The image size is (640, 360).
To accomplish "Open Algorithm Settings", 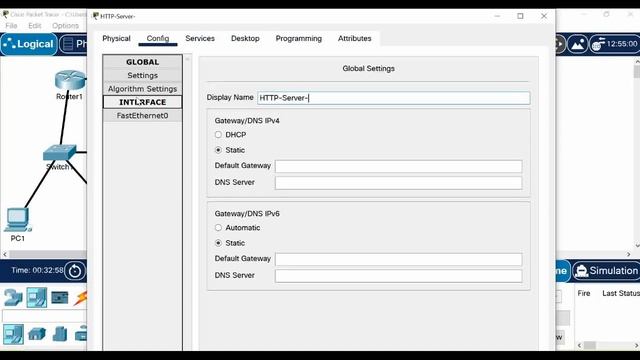I will [x=142, y=89].
